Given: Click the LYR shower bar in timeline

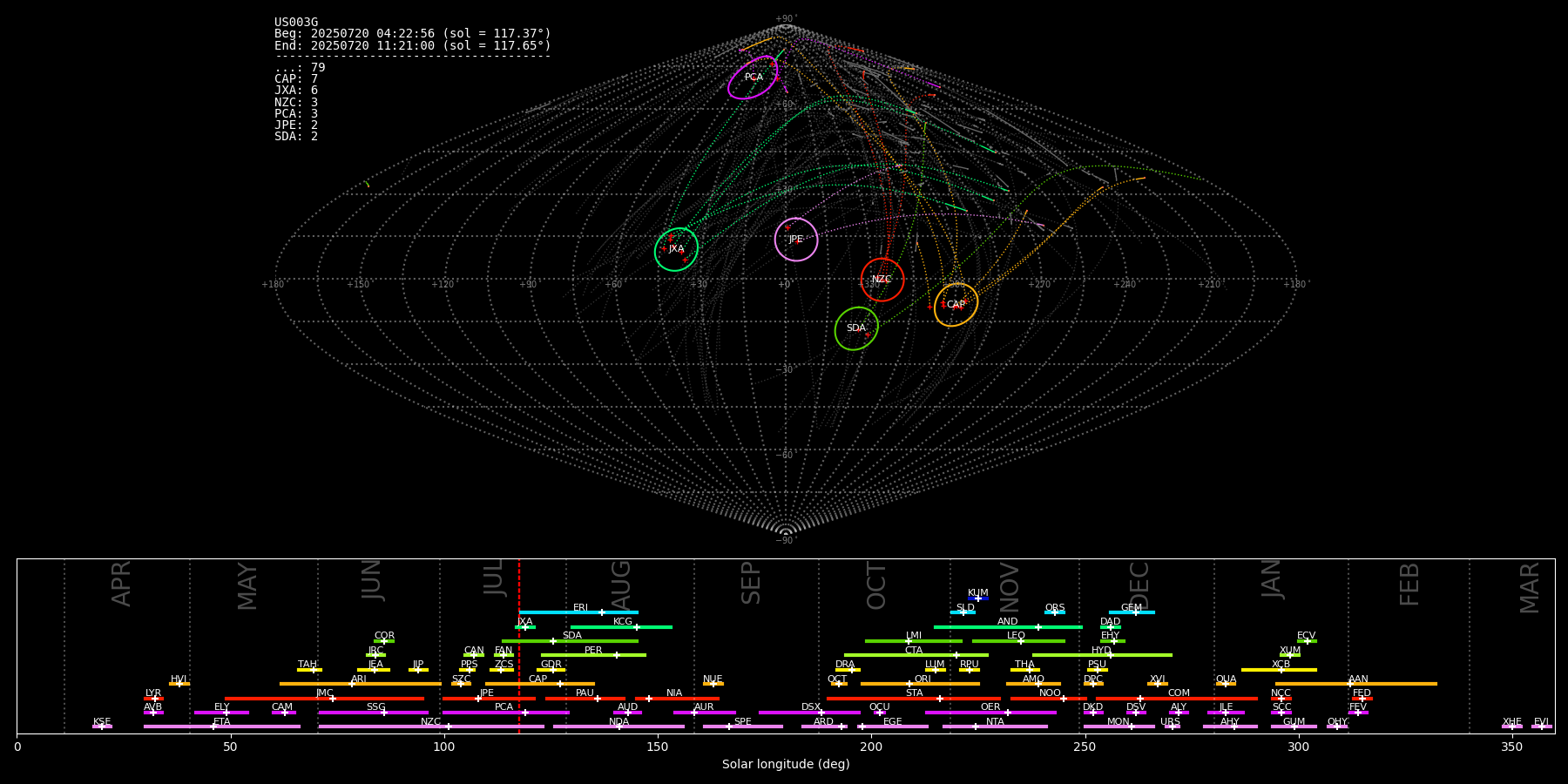Looking at the screenshot, I should 153,698.
